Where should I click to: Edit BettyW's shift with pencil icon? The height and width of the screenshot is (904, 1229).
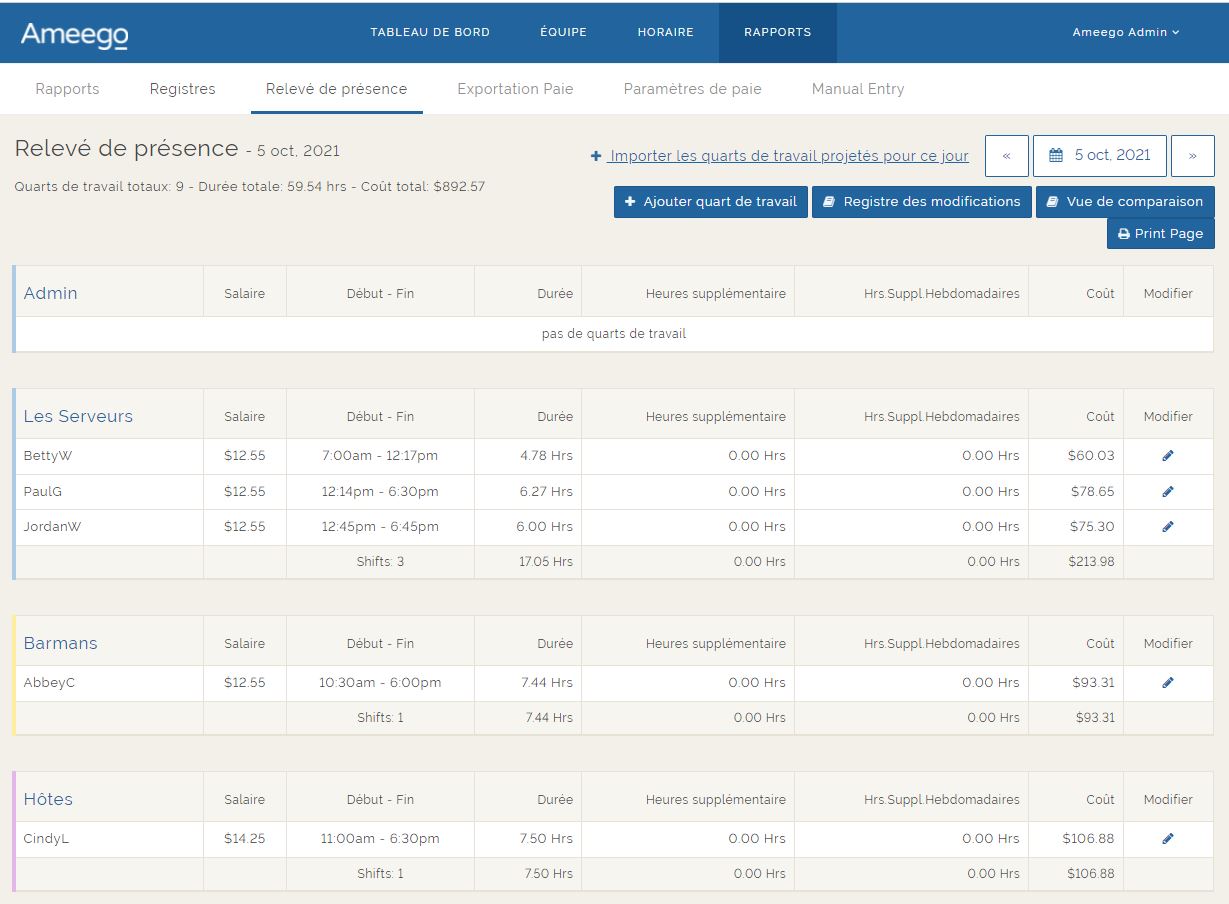pos(1167,456)
